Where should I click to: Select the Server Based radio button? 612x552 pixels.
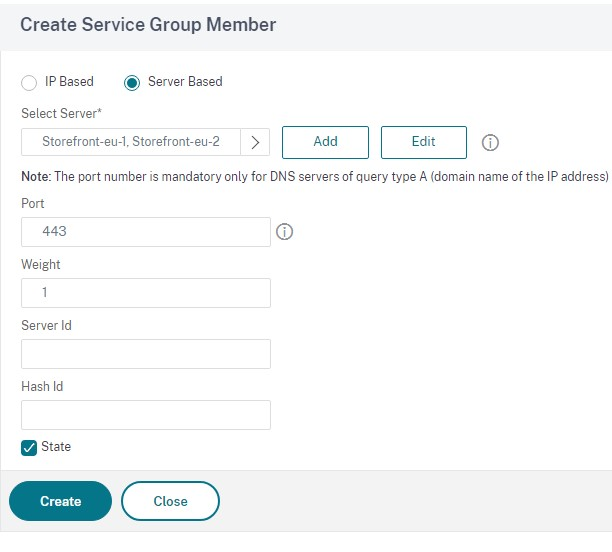132,82
